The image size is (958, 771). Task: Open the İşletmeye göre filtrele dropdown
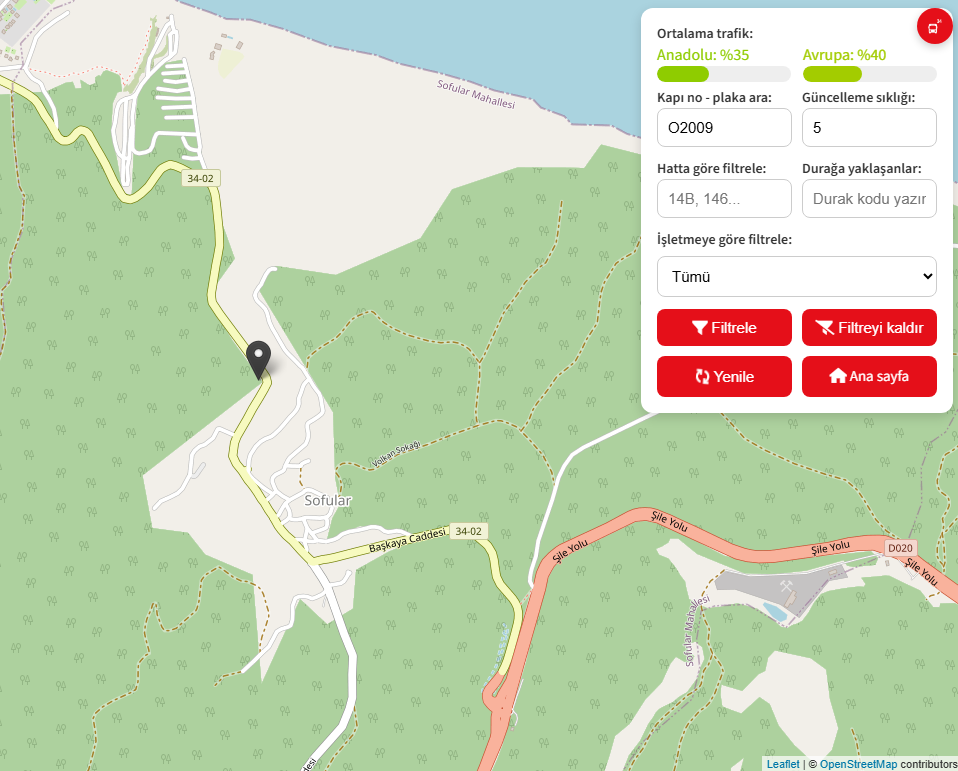tap(797, 277)
